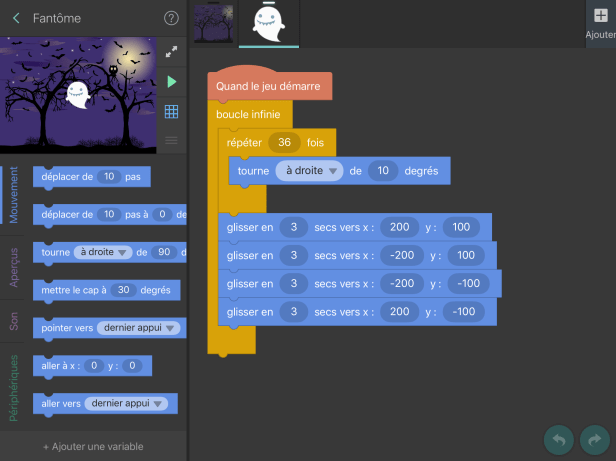Viewport: 616px width, 461px height.
Task: Open dernier appui dropdown in pointer vers
Action: click(x=140, y=328)
